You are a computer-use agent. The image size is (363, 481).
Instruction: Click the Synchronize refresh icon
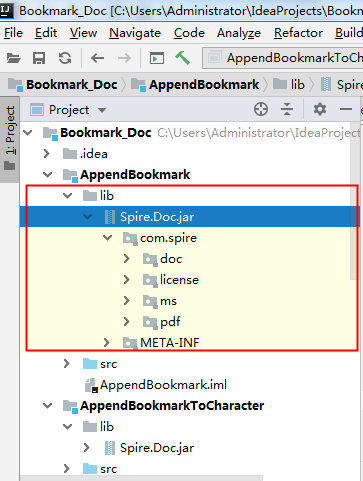click(65, 58)
